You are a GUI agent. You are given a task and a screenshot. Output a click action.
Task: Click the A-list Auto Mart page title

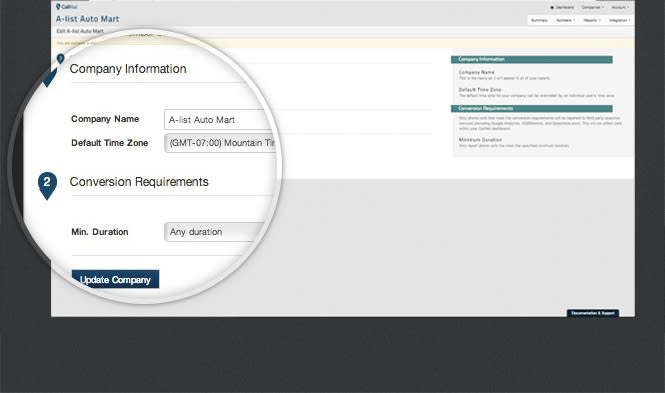pyautogui.click(x=87, y=19)
